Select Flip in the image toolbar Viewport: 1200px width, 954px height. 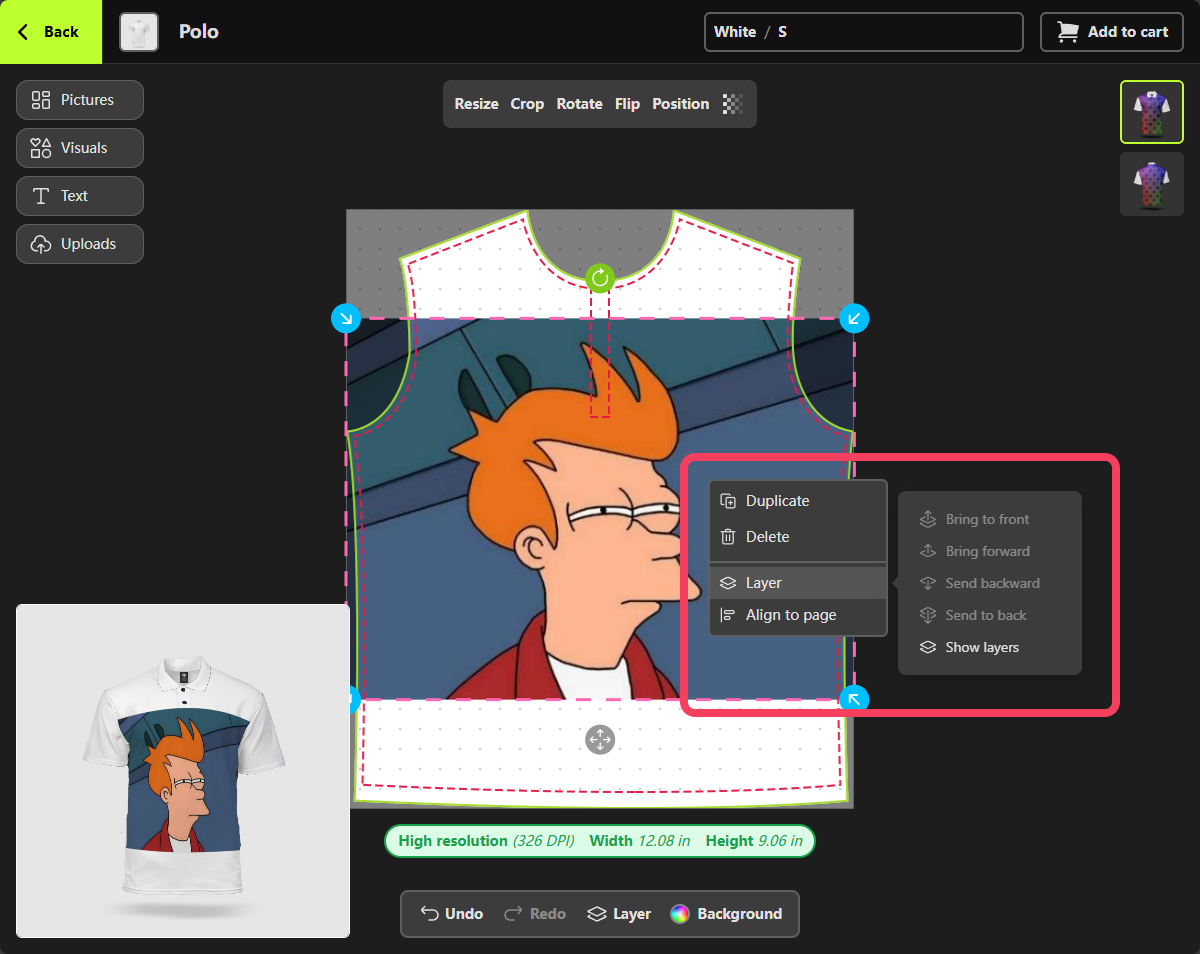point(627,104)
